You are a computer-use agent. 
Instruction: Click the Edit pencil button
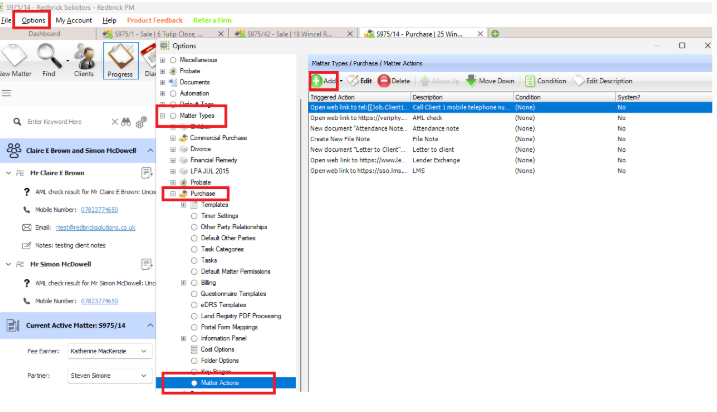pyautogui.click(x=359, y=81)
